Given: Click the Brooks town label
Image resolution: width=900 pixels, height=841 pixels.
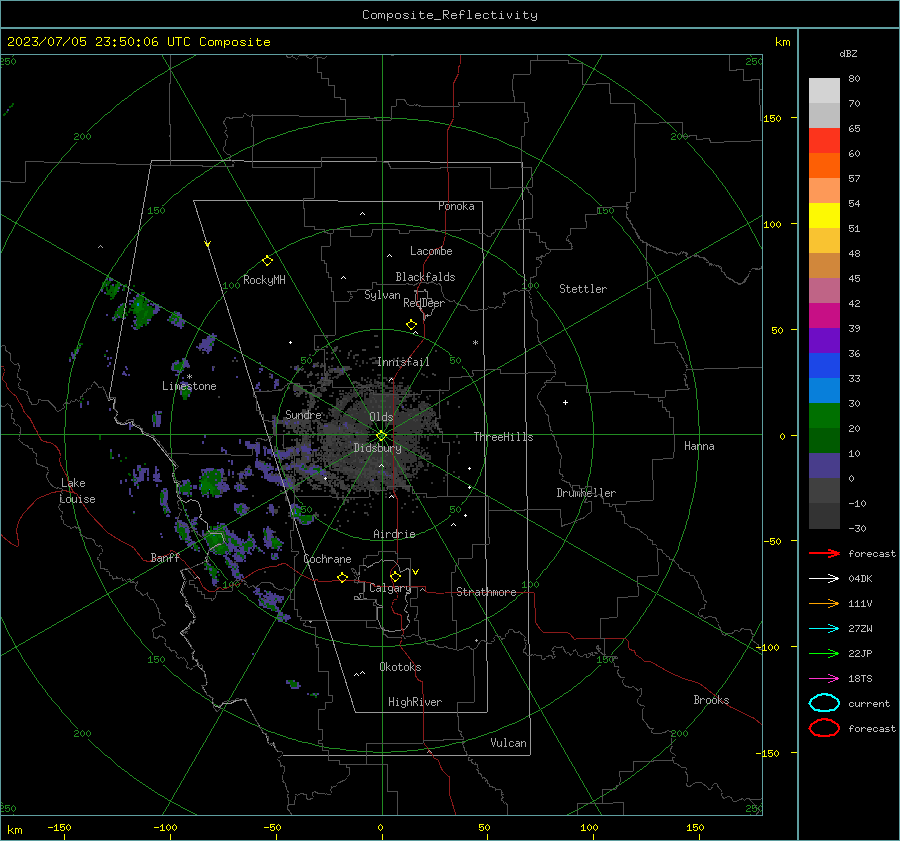Looking at the screenshot, I should click(711, 700).
